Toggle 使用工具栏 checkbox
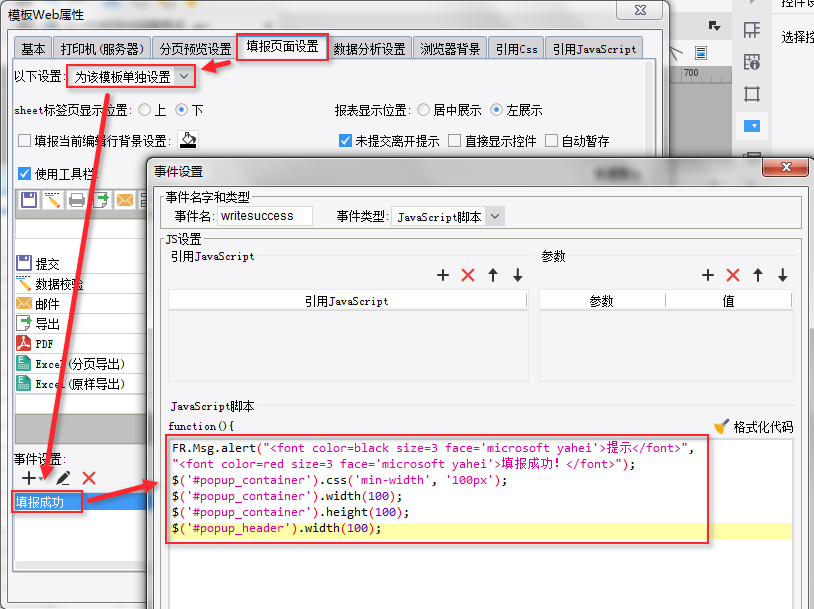 tap(24, 173)
